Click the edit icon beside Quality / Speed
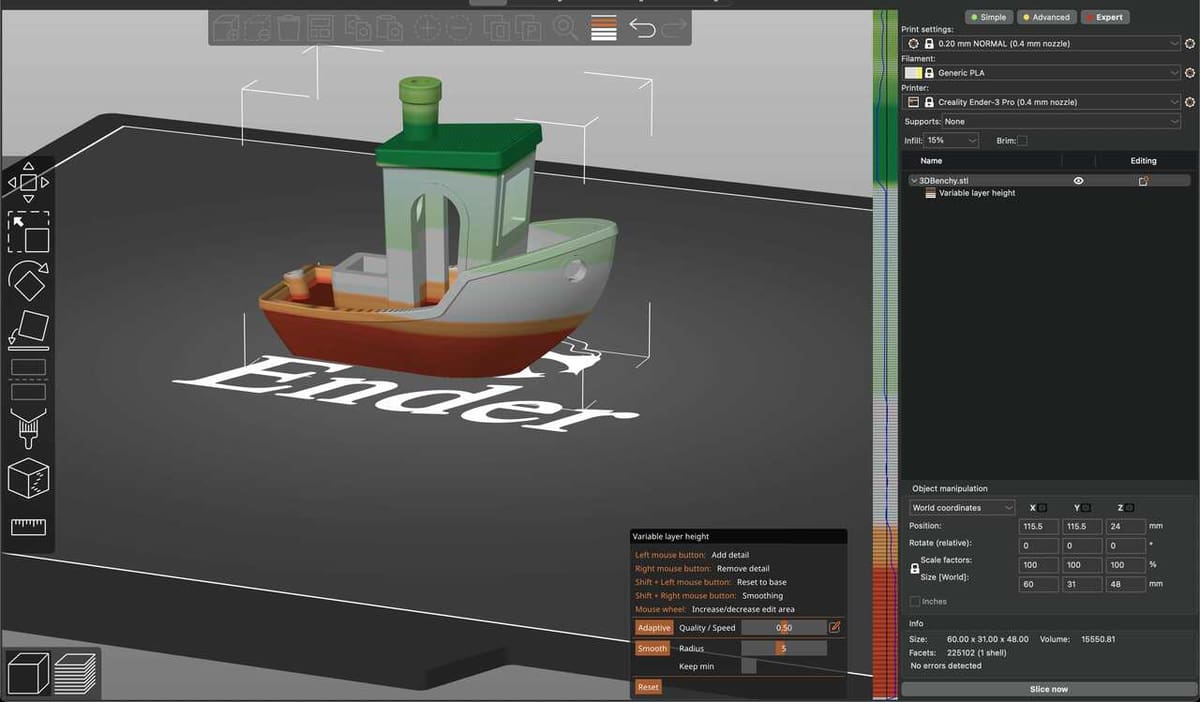This screenshot has height=702, width=1200. [x=835, y=627]
